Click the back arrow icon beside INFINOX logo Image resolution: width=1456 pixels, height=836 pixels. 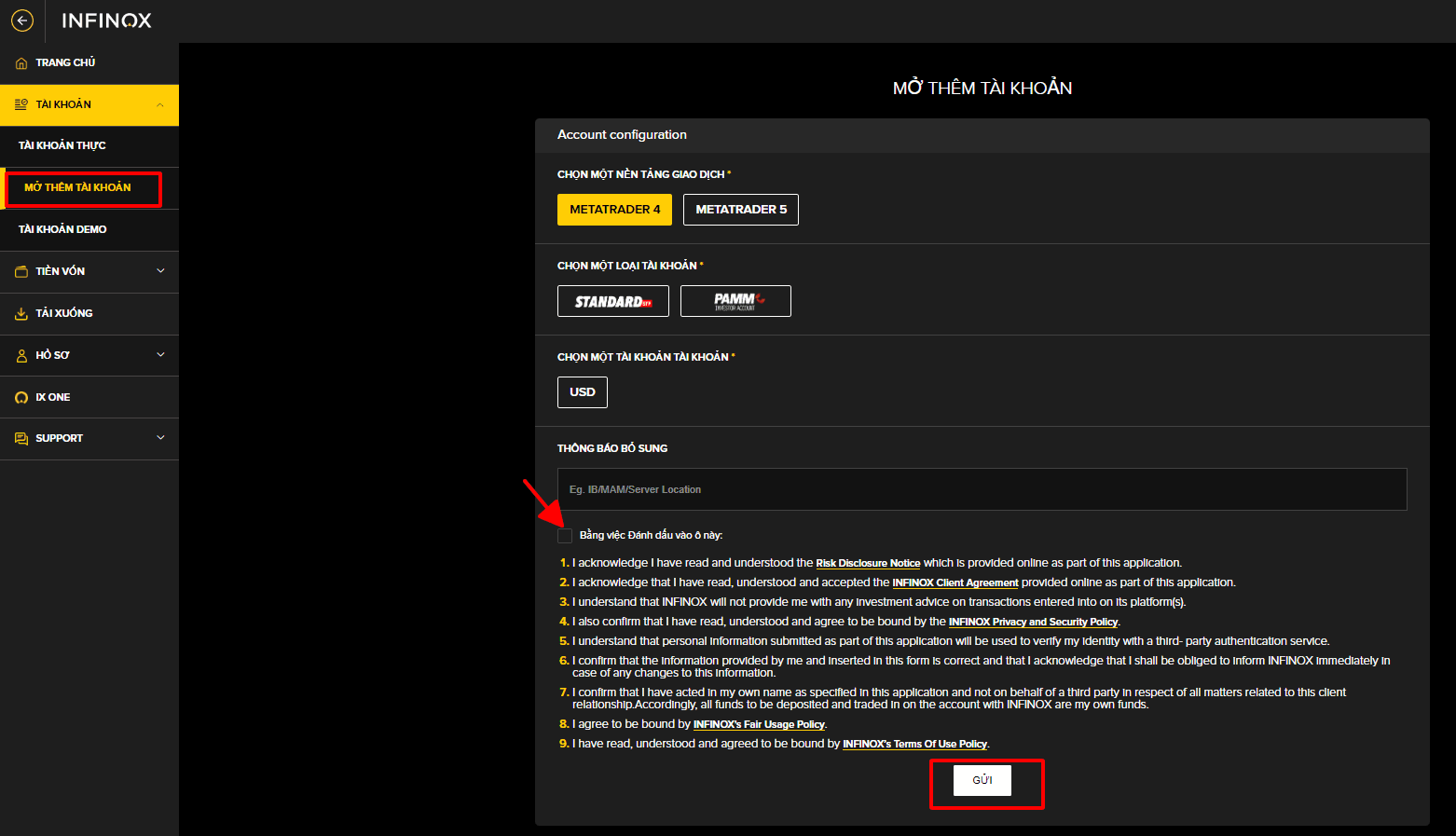tap(22, 21)
